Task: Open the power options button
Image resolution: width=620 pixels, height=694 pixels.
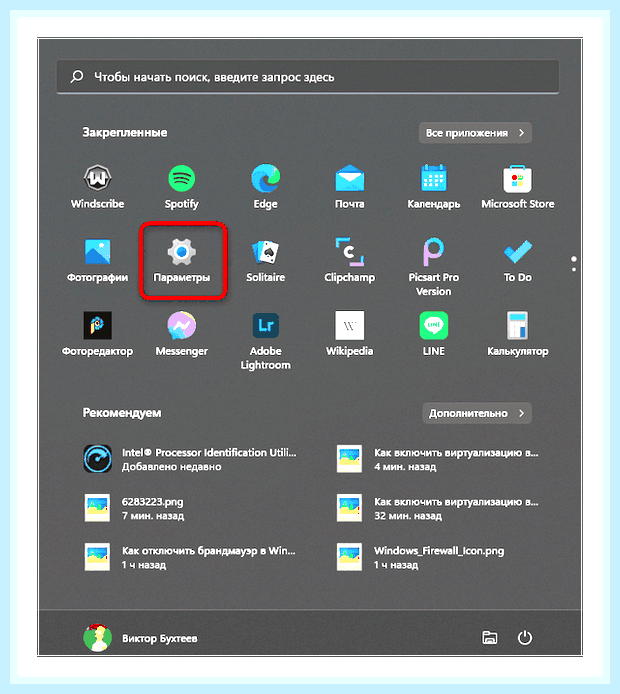Action: [525, 638]
